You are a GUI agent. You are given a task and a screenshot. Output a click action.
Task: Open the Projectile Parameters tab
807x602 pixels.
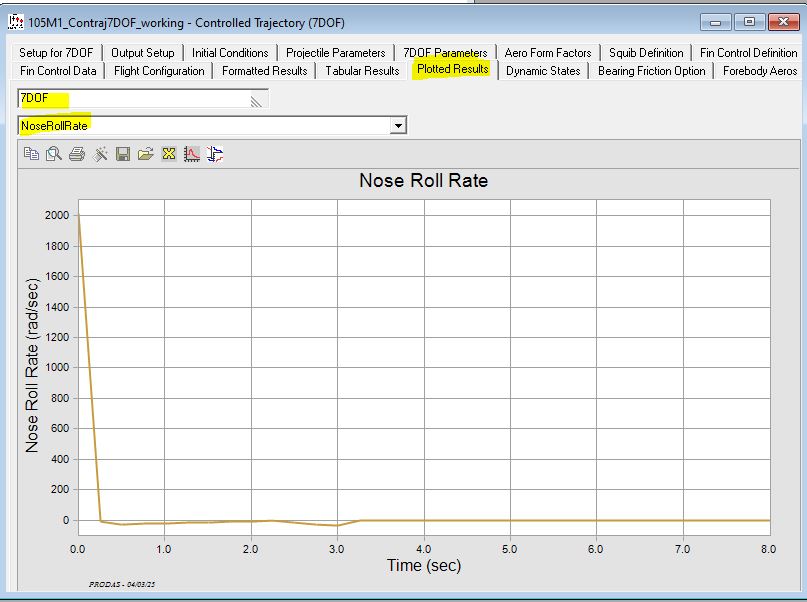point(335,53)
